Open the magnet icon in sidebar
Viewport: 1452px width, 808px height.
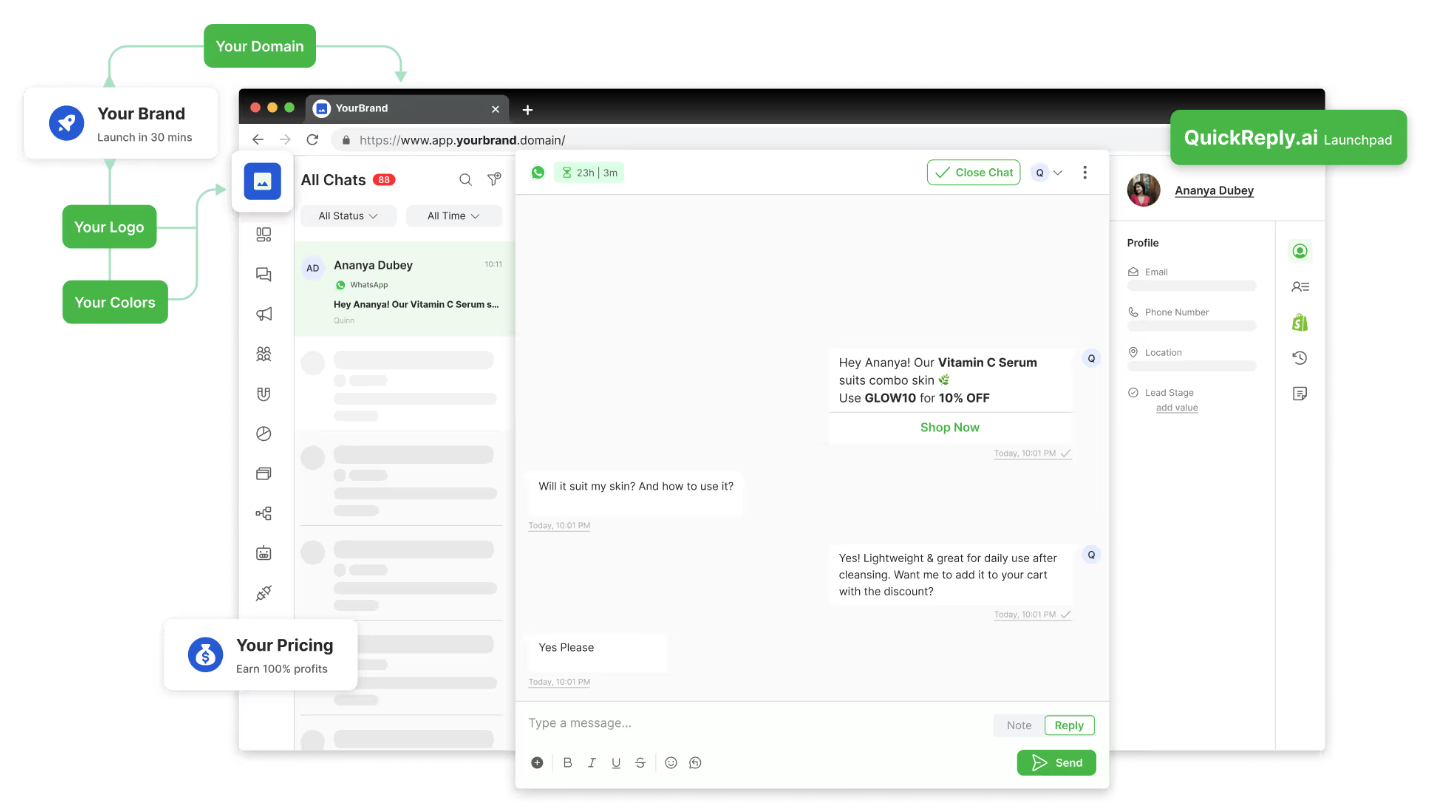tap(264, 394)
